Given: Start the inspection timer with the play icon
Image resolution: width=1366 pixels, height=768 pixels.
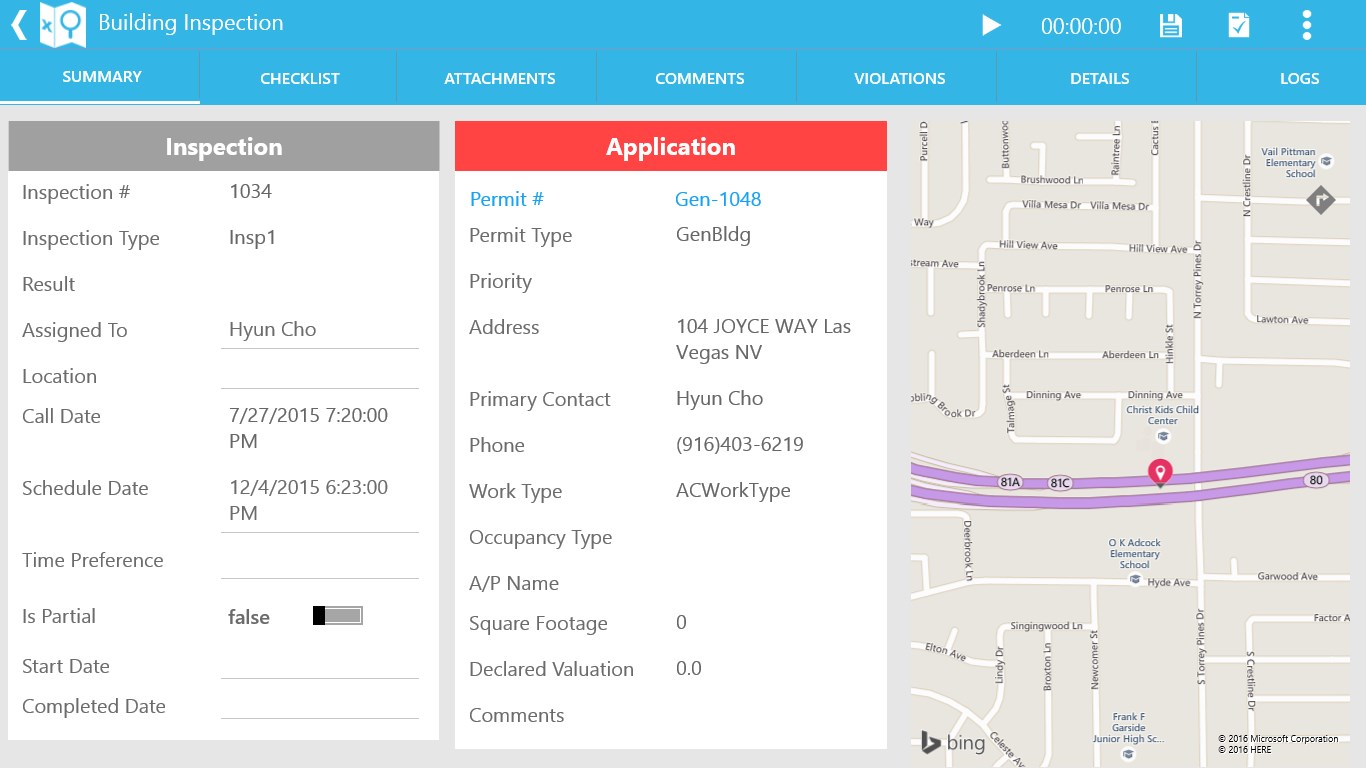Looking at the screenshot, I should (x=991, y=25).
